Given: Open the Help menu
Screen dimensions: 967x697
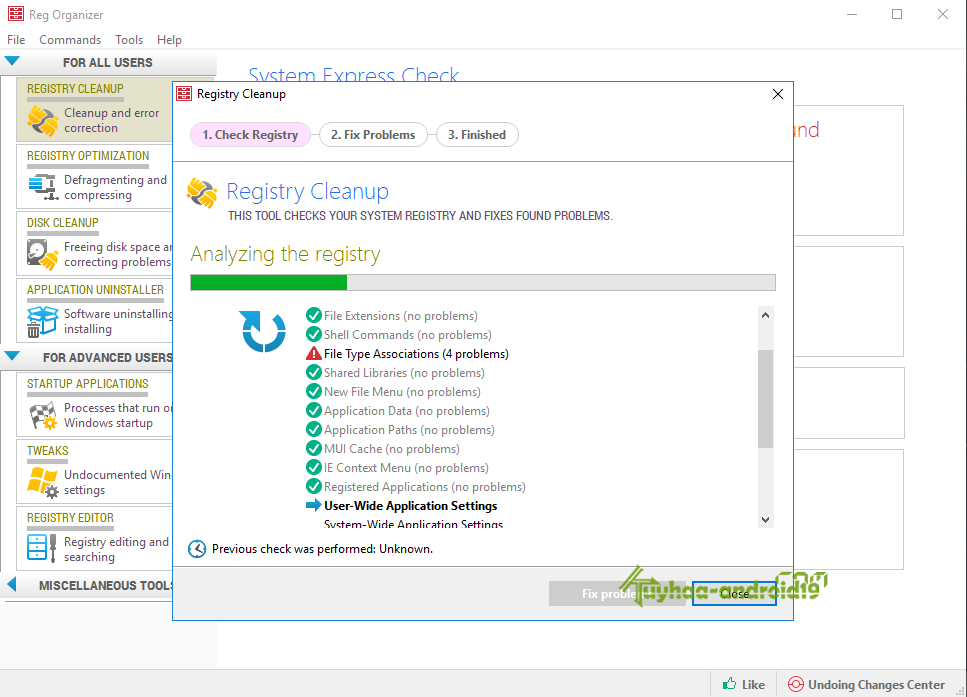Looking at the screenshot, I should pyautogui.click(x=169, y=39).
